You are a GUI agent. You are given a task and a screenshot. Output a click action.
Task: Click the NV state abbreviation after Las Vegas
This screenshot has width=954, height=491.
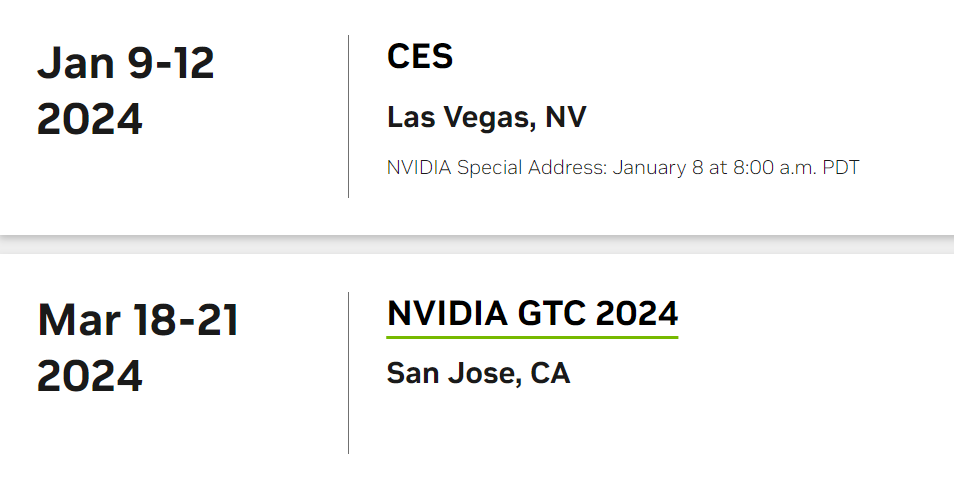[x=566, y=117]
